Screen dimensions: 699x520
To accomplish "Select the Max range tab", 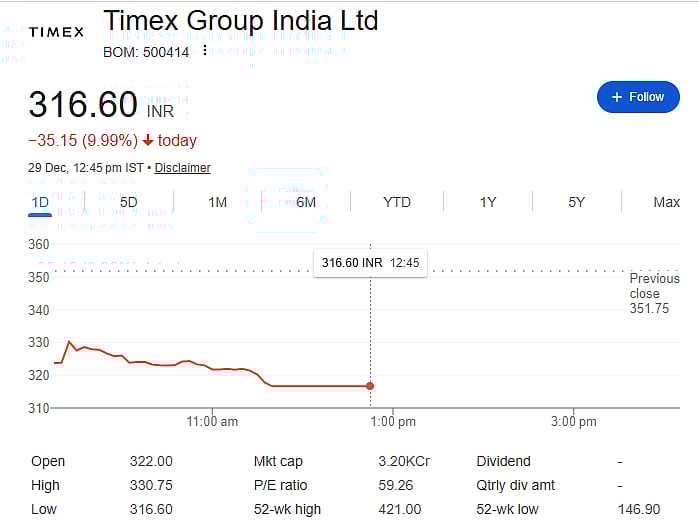I will coord(666,202).
